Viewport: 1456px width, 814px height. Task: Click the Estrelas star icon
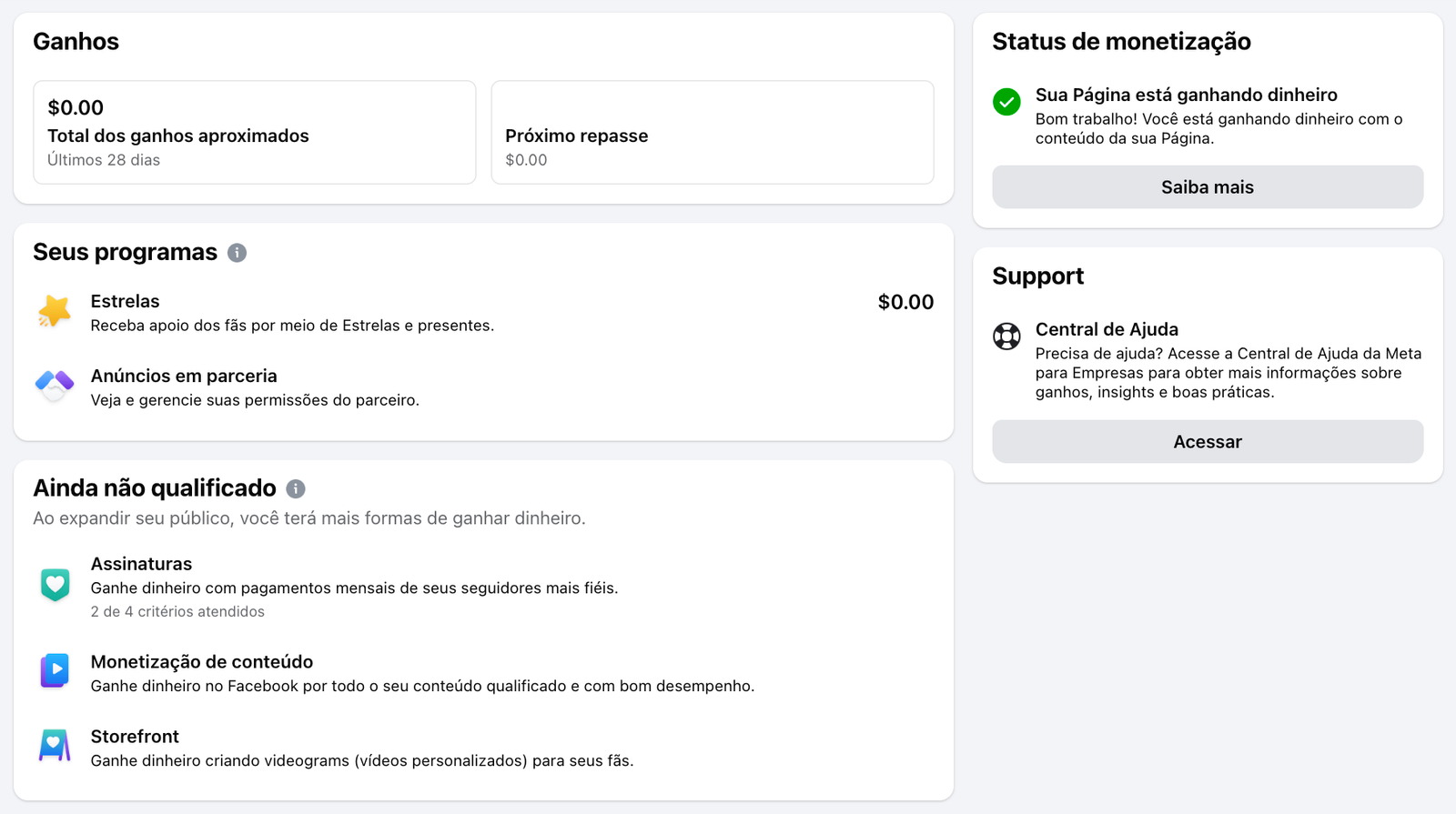point(55,312)
